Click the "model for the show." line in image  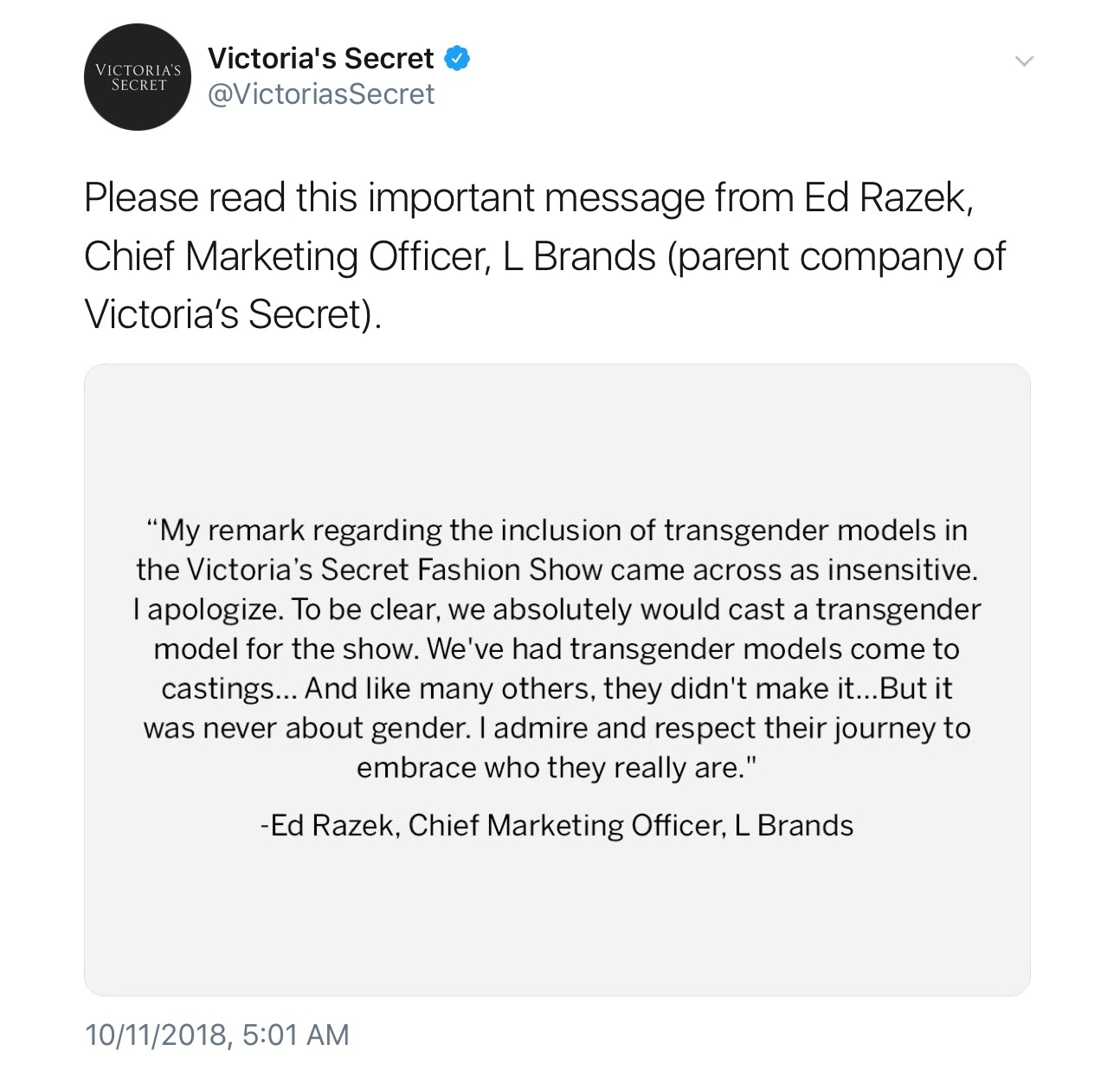(x=557, y=648)
